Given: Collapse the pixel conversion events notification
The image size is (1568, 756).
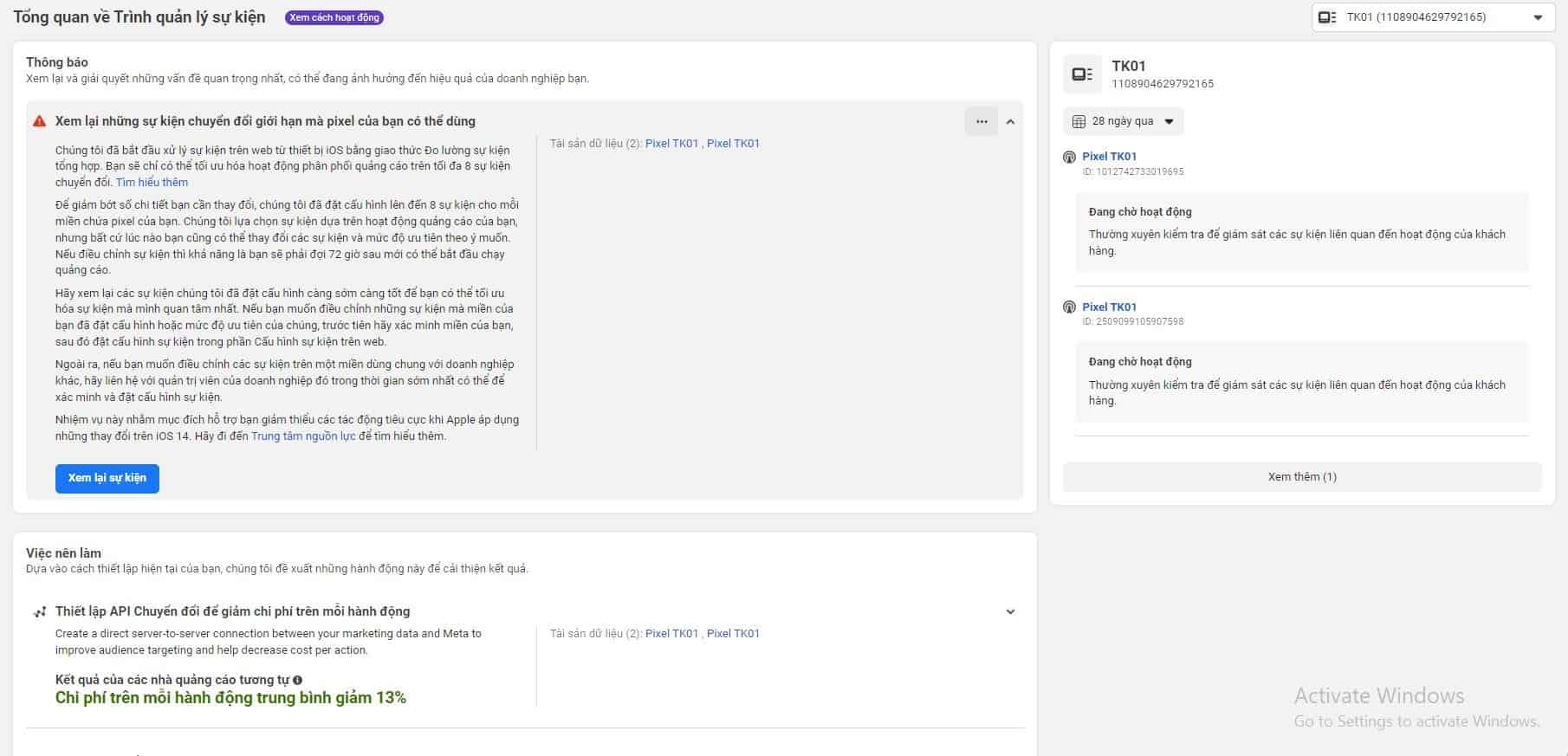Looking at the screenshot, I should (1010, 122).
